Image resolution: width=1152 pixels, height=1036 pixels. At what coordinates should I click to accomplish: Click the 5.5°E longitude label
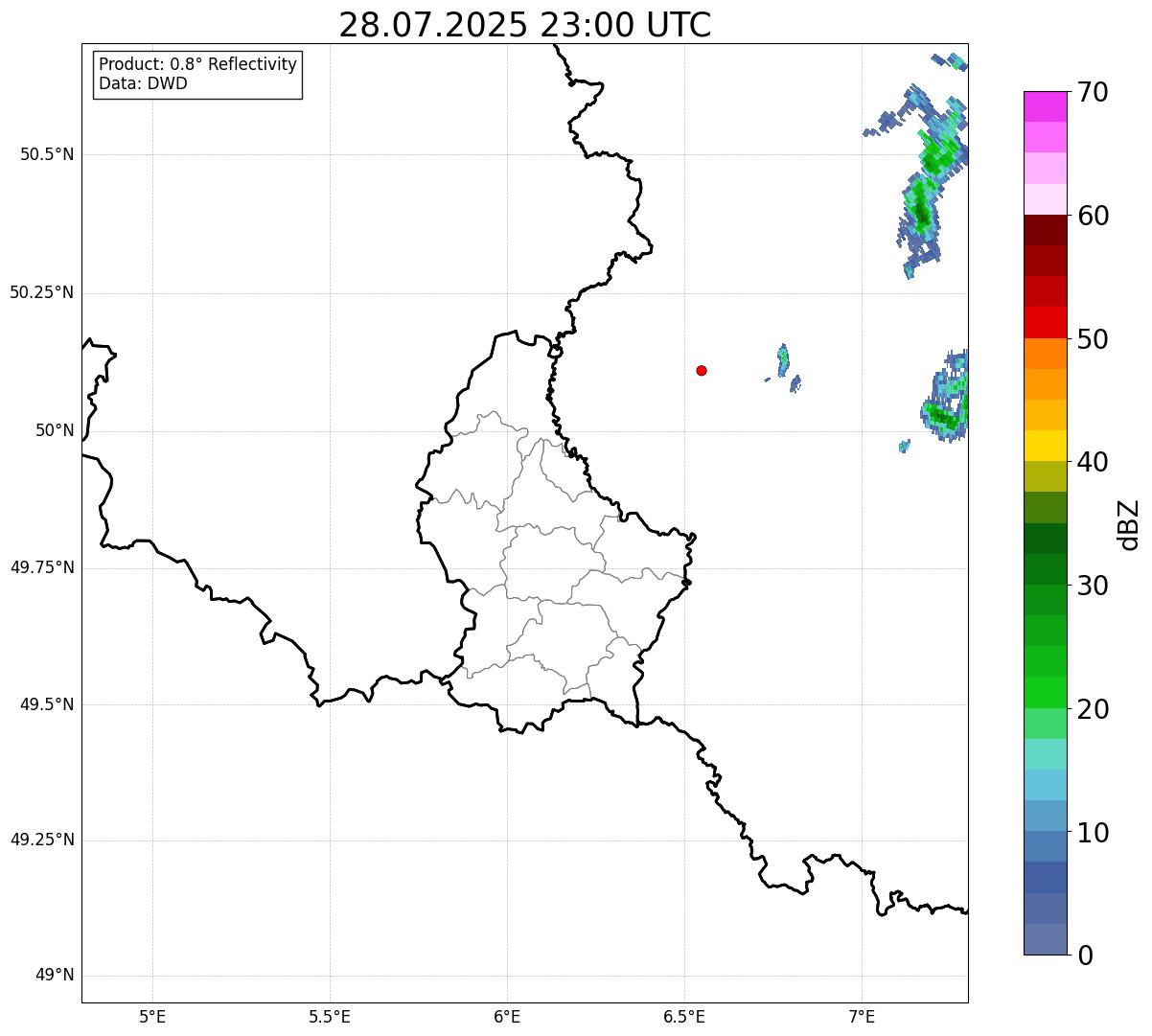tap(330, 1016)
